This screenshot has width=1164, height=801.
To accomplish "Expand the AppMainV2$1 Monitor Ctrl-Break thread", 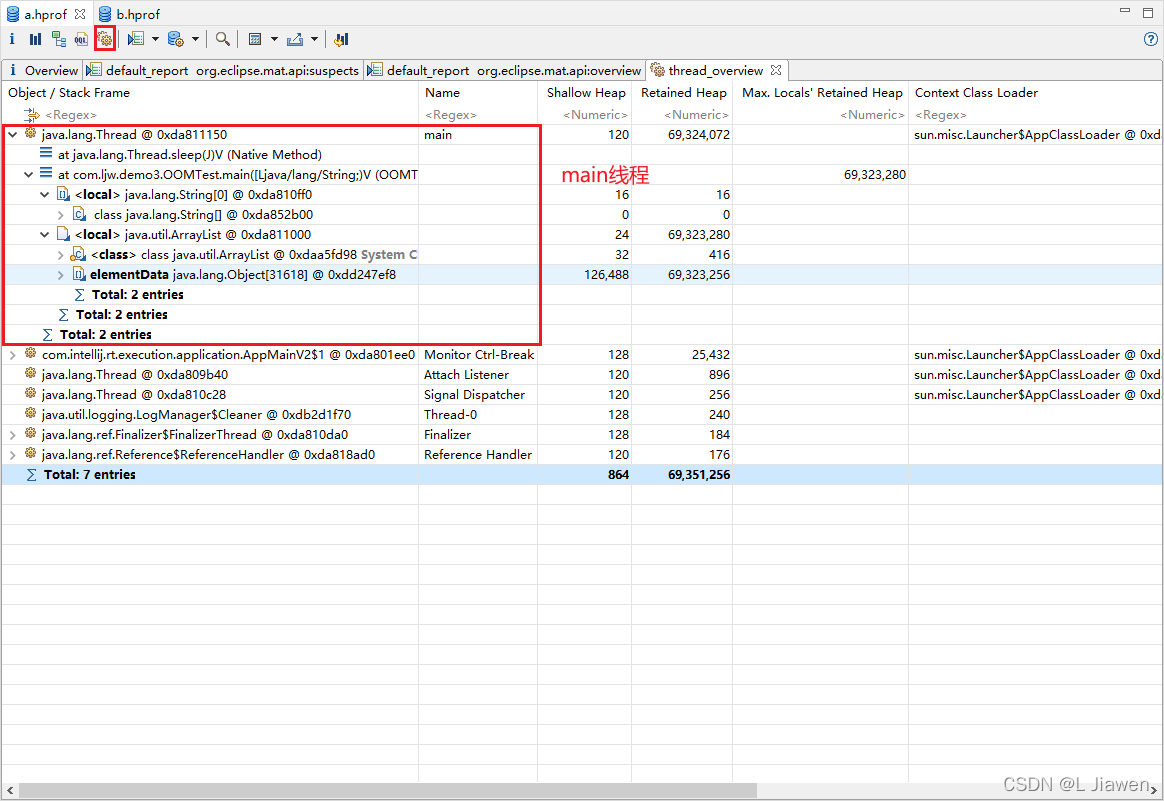I will pos(13,355).
